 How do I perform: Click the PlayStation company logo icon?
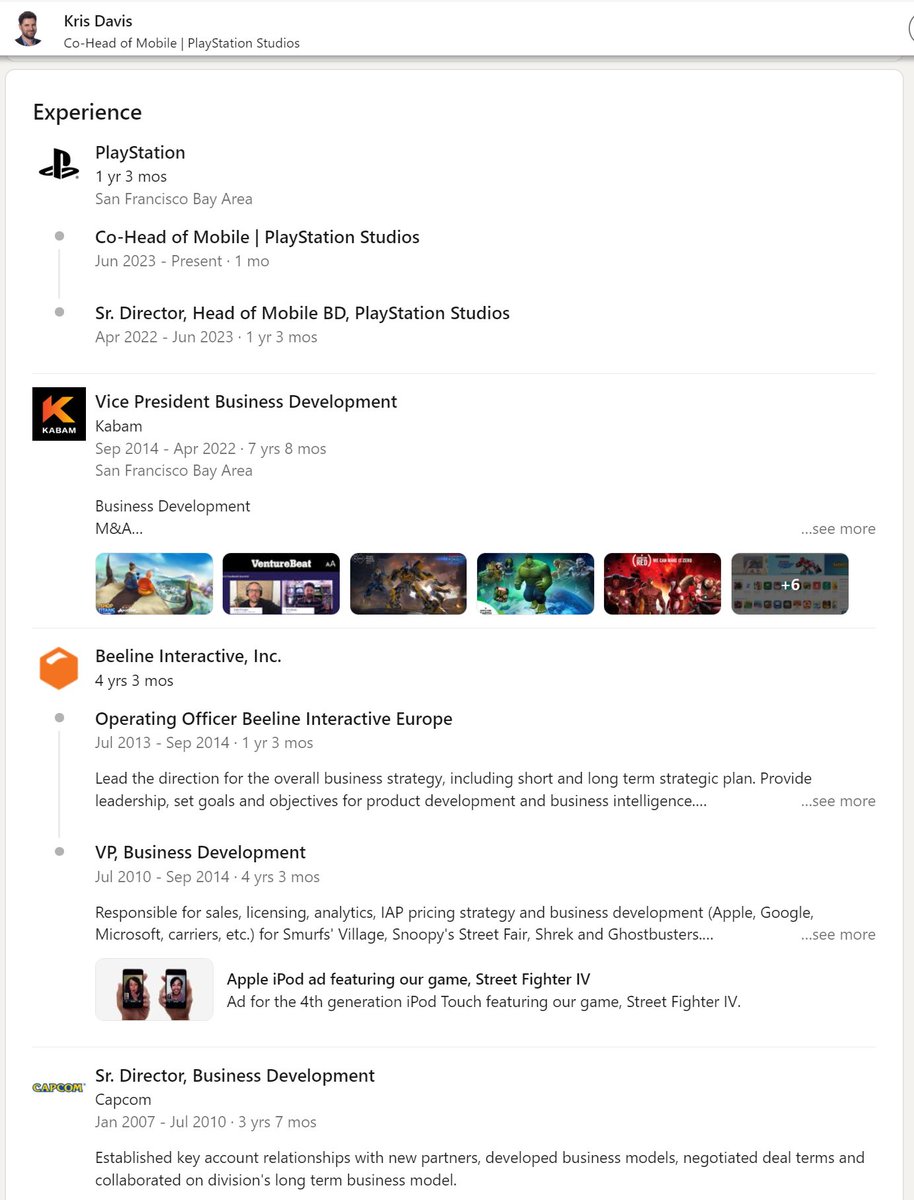(58, 165)
